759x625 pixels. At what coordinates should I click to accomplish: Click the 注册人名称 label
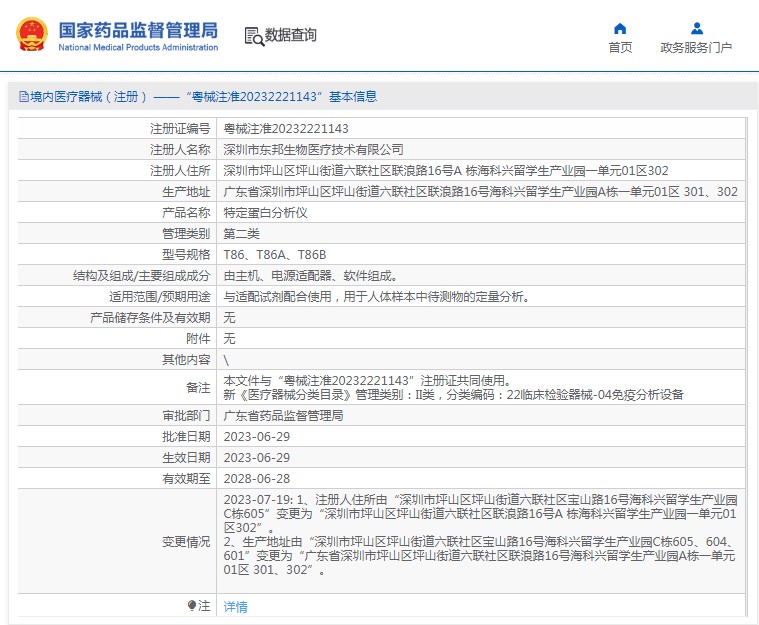point(180,150)
